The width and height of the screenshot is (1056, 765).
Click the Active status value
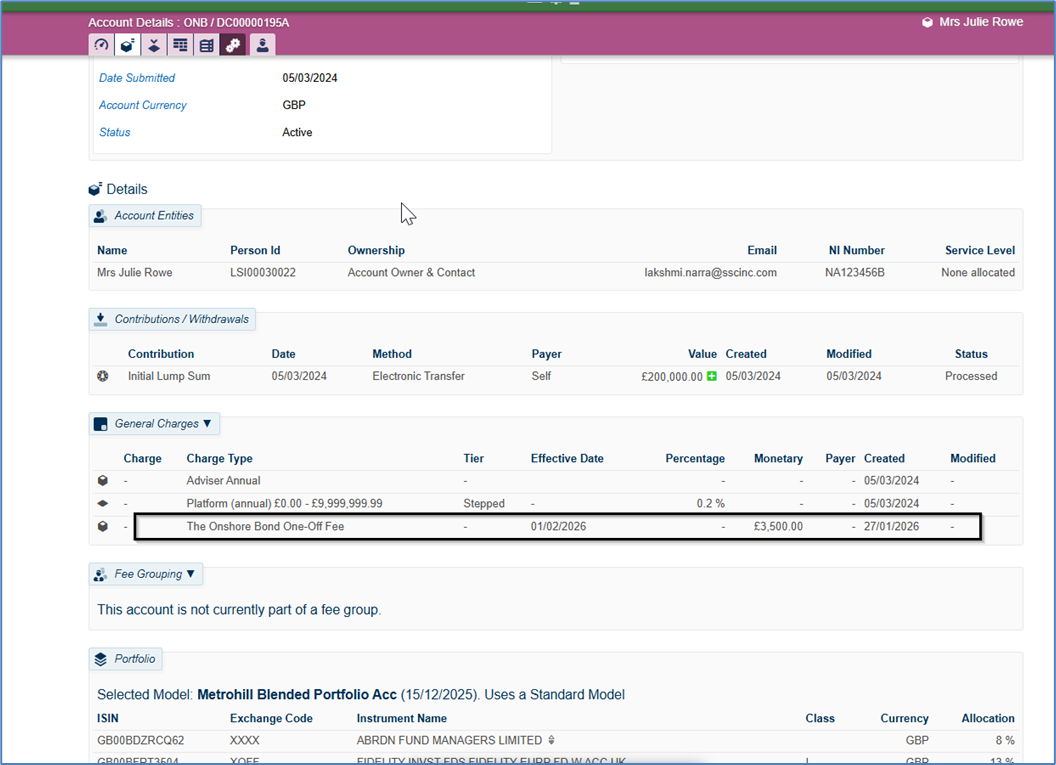[297, 132]
